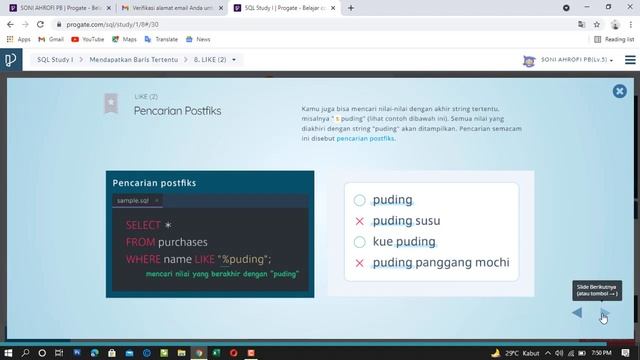
Task: Select the sample.sql file tab
Action: (137, 201)
